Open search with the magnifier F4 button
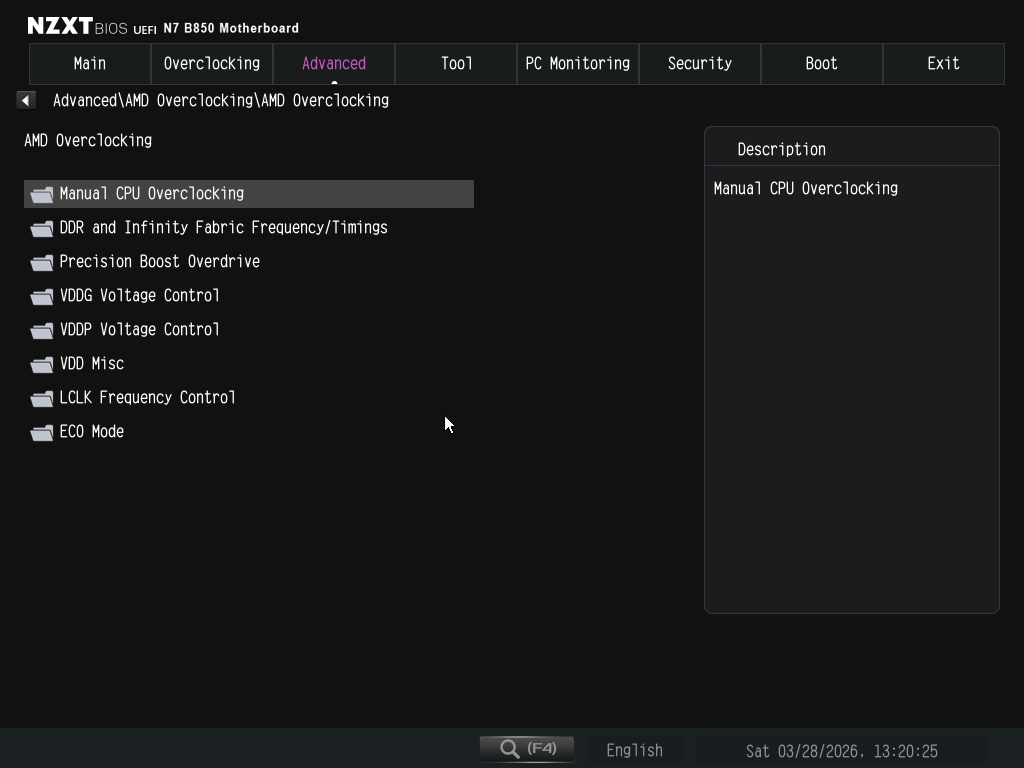The width and height of the screenshot is (1024, 768). click(527, 749)
